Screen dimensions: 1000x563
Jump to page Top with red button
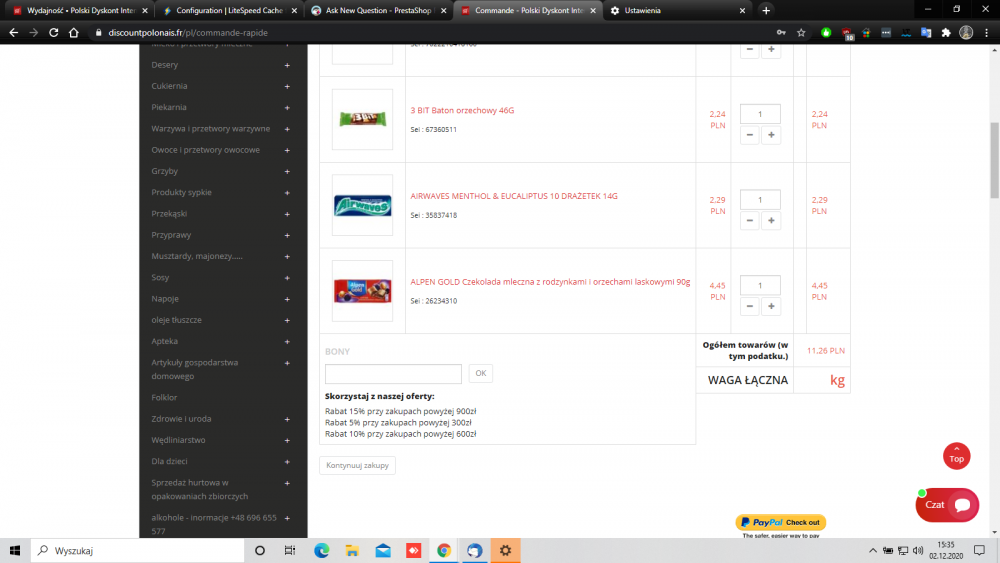coord(957,456)
